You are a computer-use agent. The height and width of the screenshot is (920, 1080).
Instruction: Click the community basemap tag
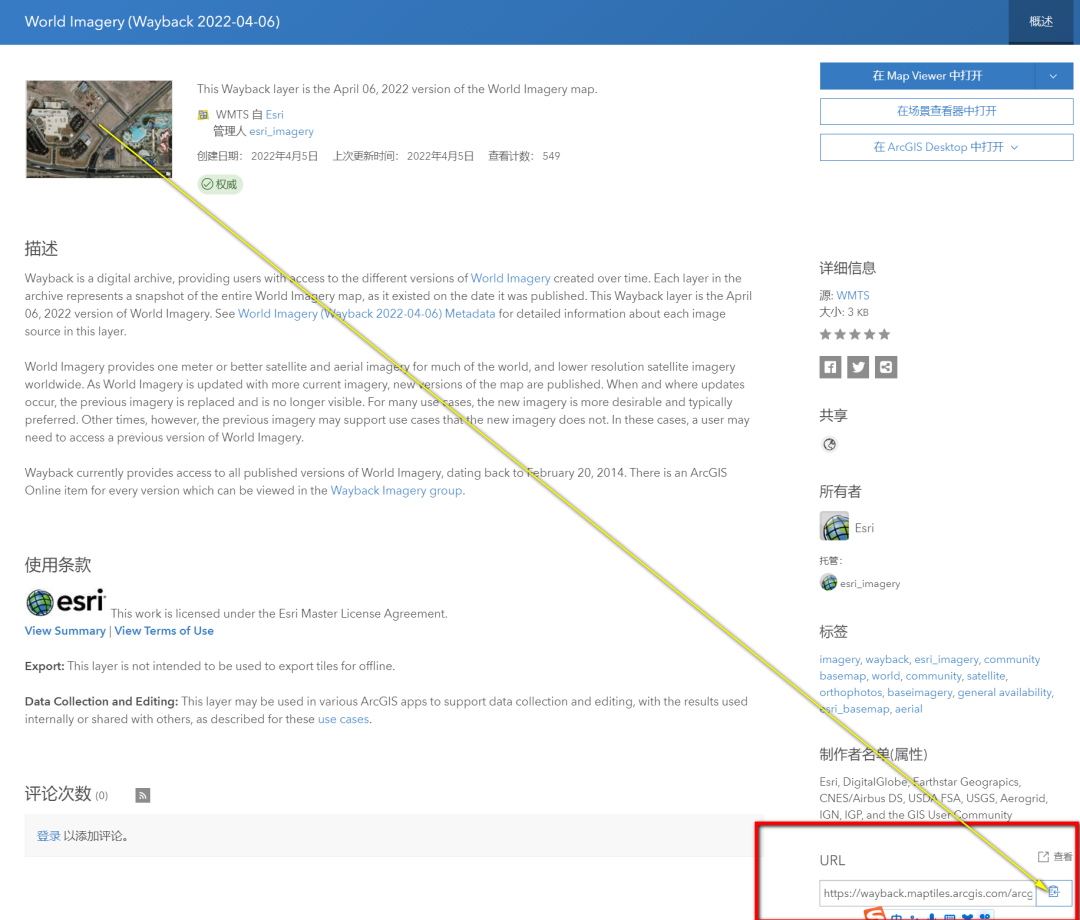point(930,668)
